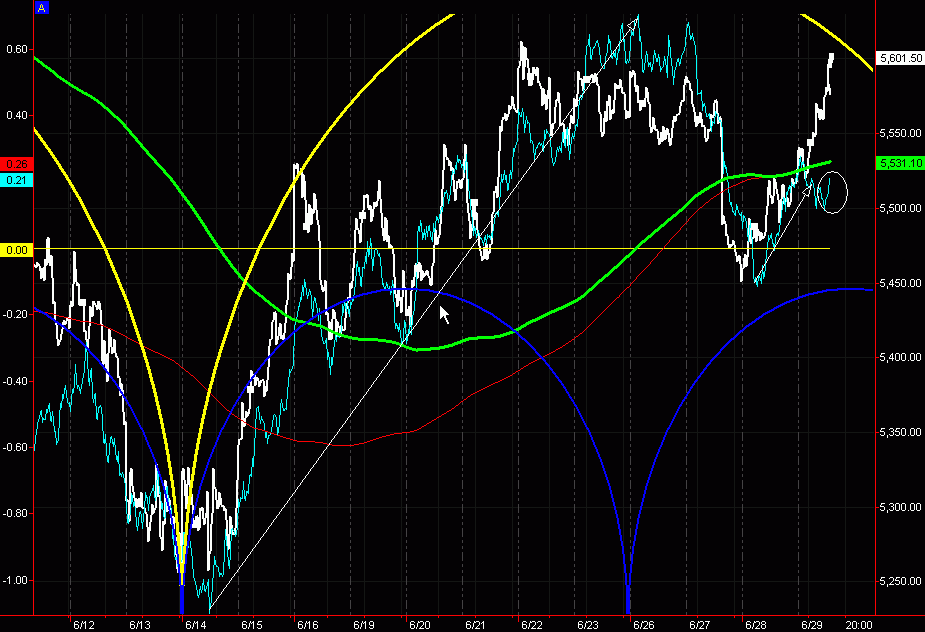Click the 6/23 date label
Image resolution: width=925 pixels, height=632 pixels.
pos(588,625)
